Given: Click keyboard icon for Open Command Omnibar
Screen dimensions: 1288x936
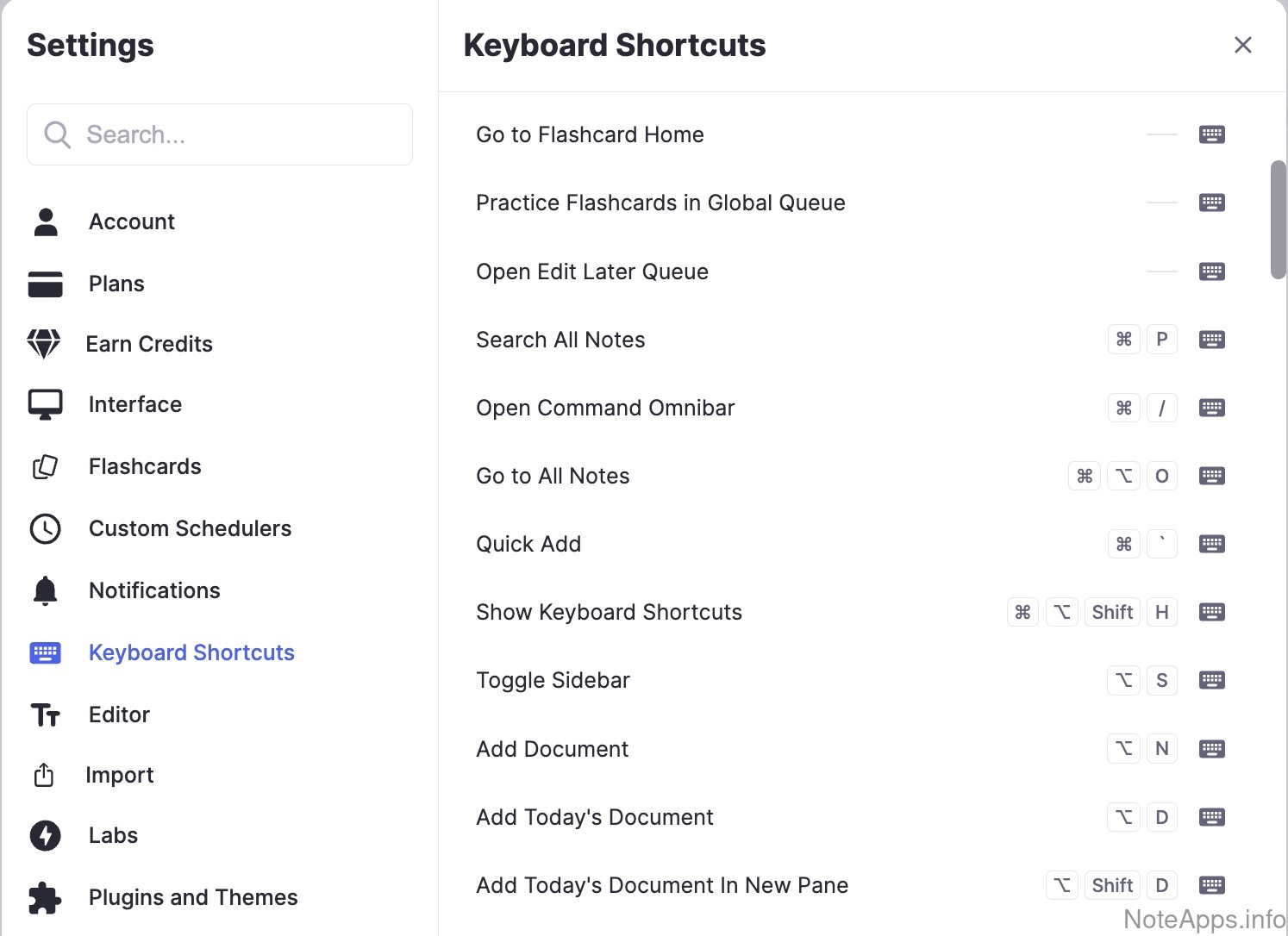Looking at the screenshot, I should coord(1211,408).
